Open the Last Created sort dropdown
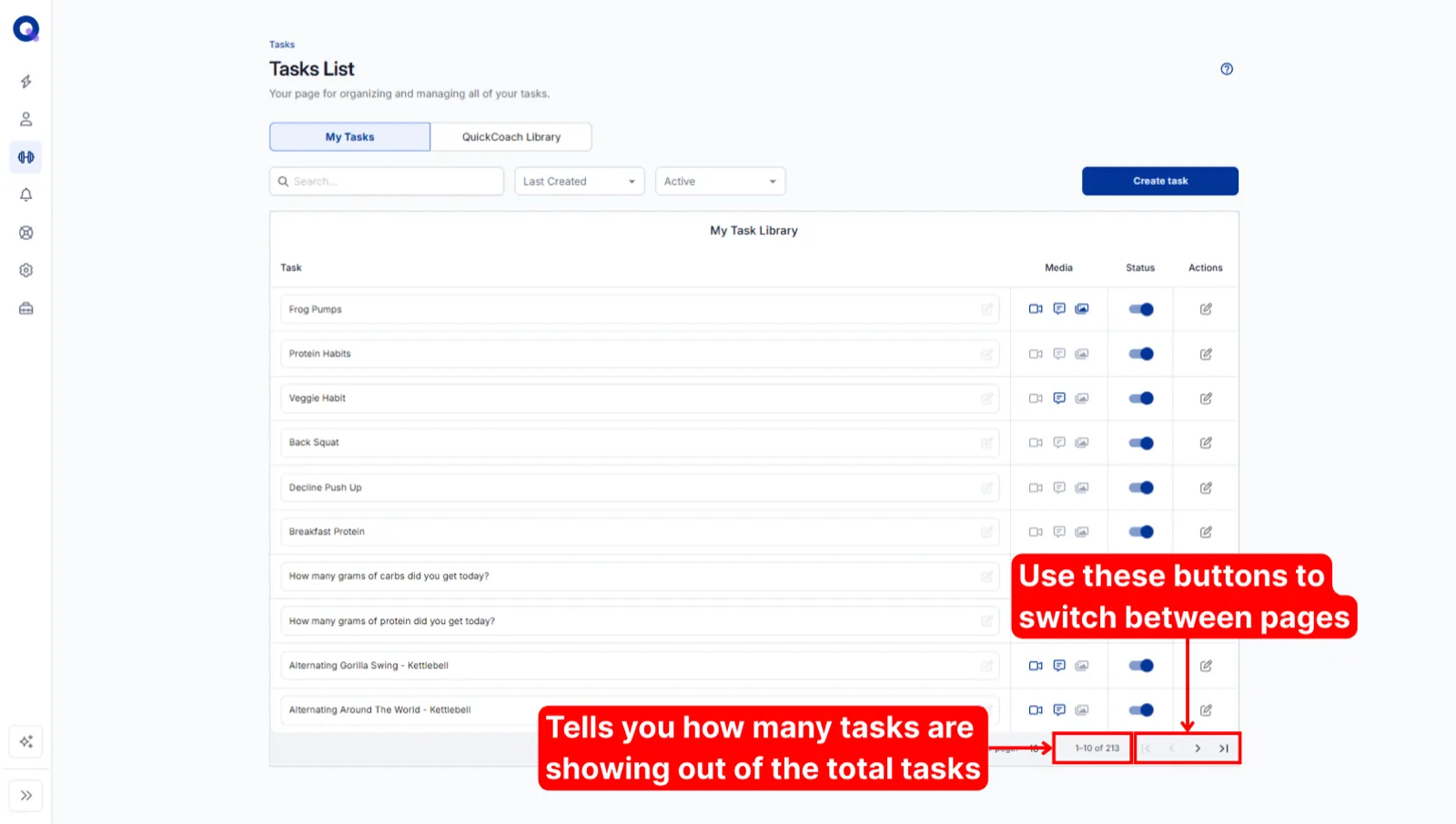Screen dimensions: 1456x824 pos(580,181)
